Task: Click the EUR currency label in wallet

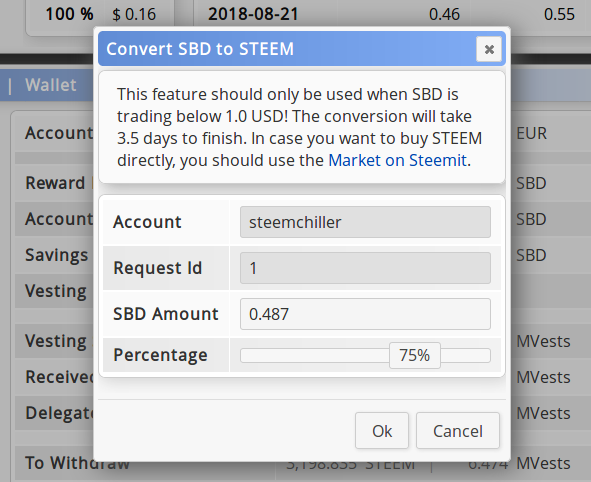Action: [x=531, y=133]
